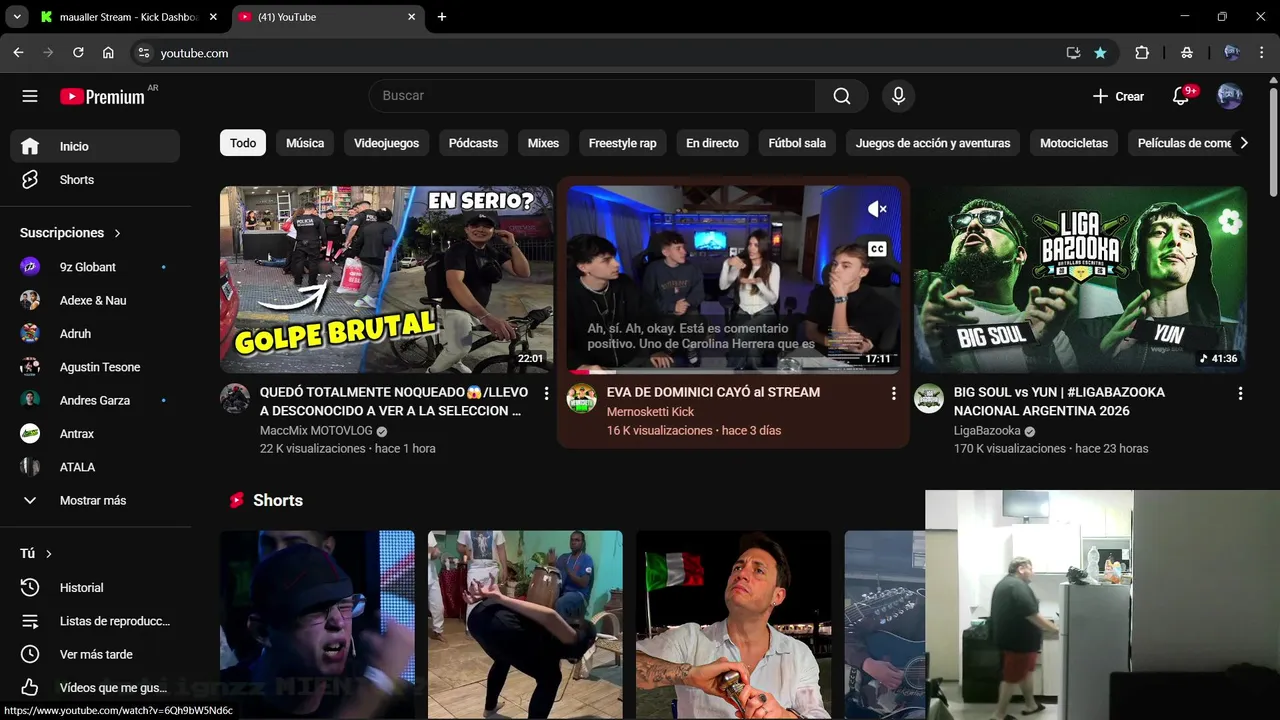Open the Adexe & Nau subscription
This screenshot has width=1280, height=720.
click(x=95, y=300)
